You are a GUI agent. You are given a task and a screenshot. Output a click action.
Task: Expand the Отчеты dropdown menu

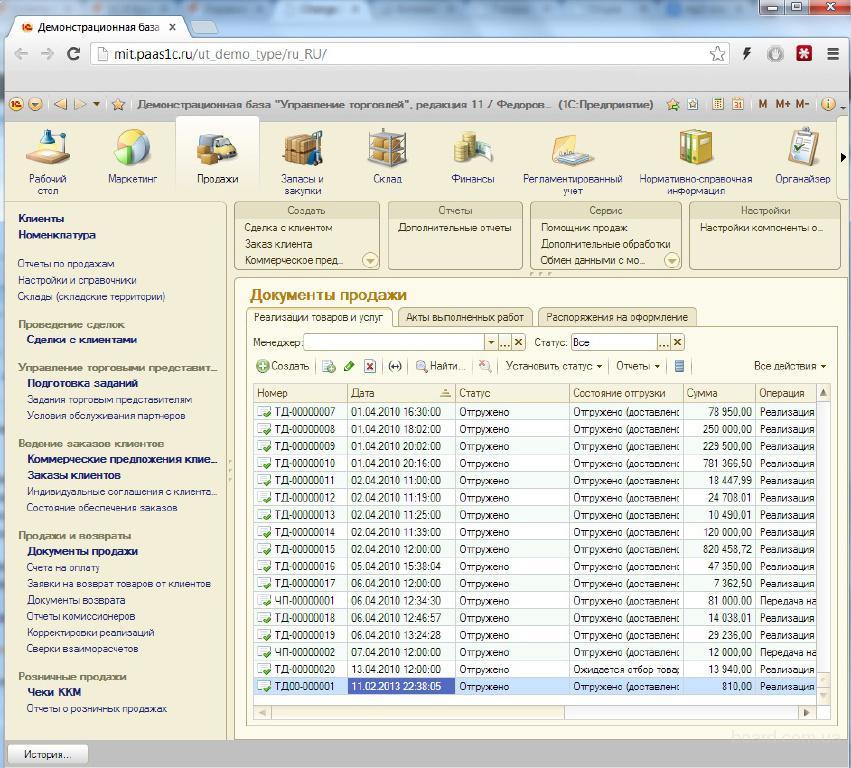pos(637,367)
